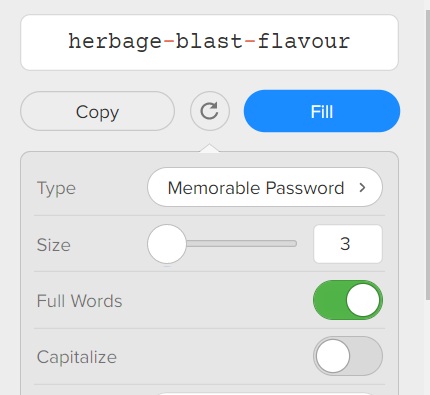Image resolution: width=430 pixels, height=395 pixels.
Task: Click the word herbage in the password
Action: (x=115, y=42)
